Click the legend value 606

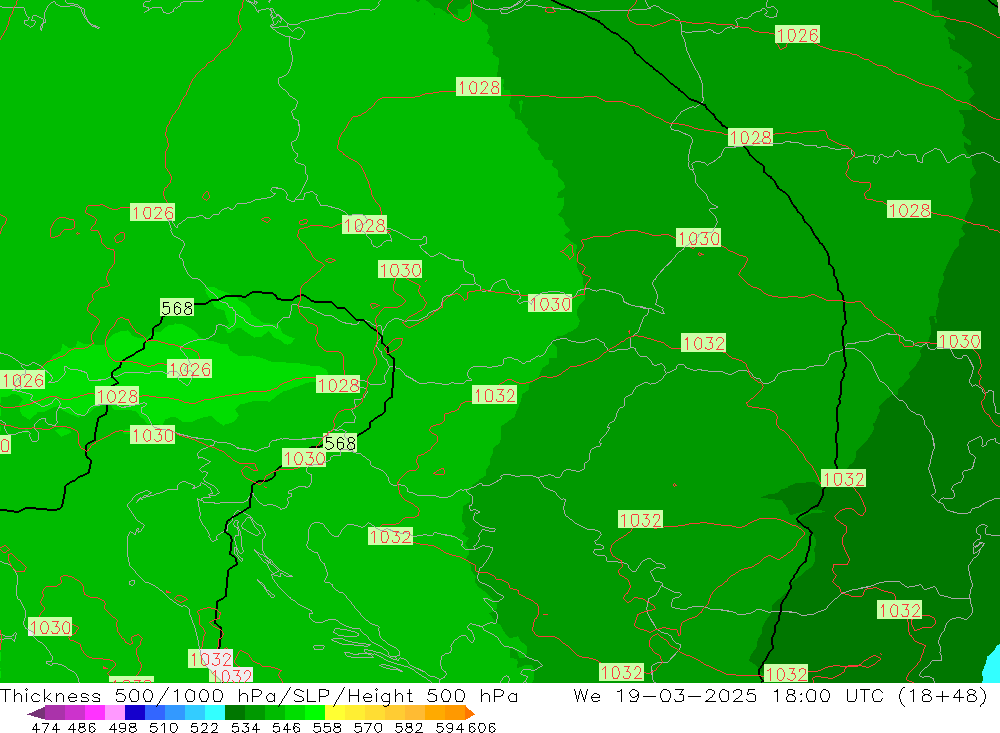[x=482, y=727]
